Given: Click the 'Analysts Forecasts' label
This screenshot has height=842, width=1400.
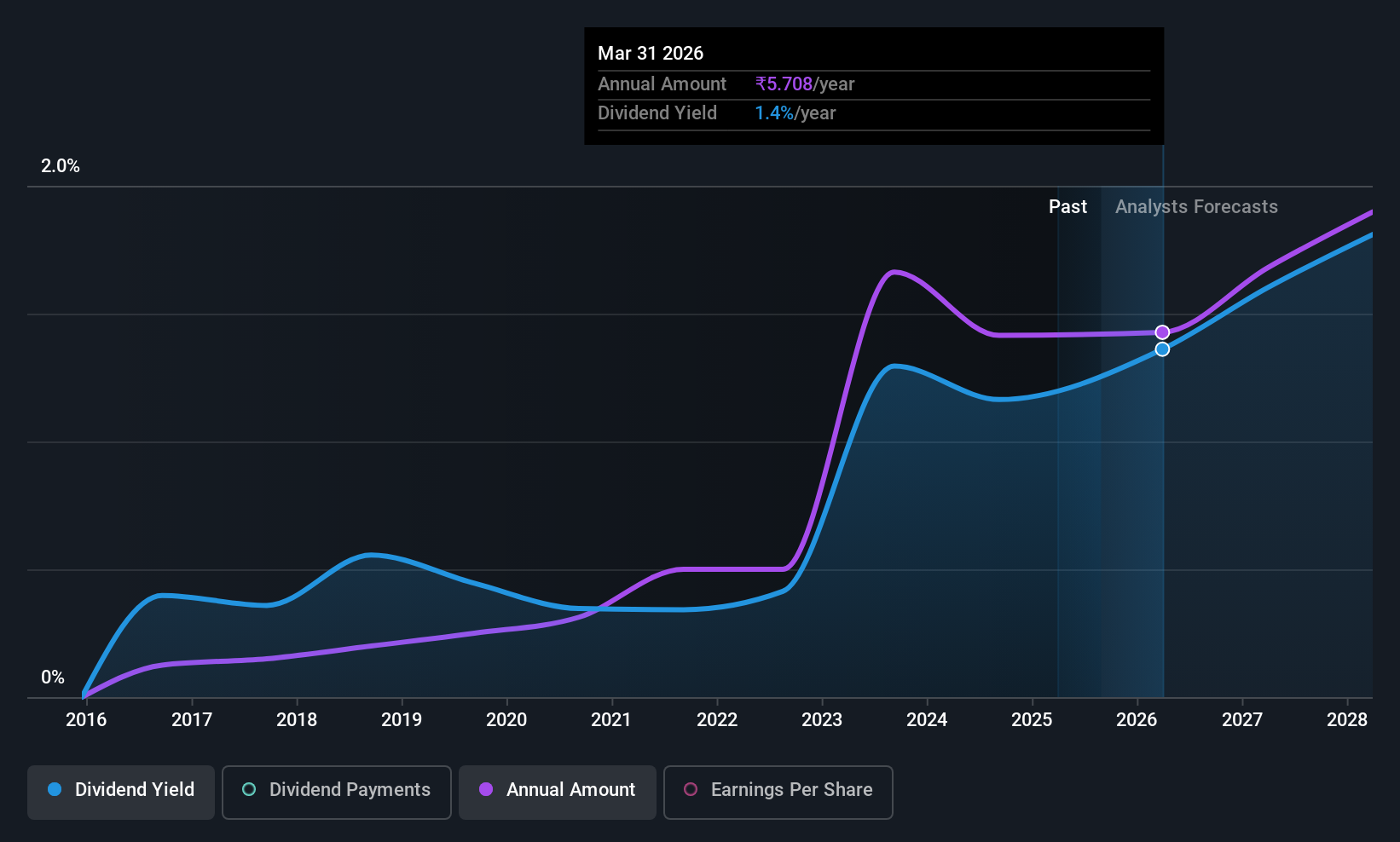Looking at the screenshot, I should coord(1196,207).
